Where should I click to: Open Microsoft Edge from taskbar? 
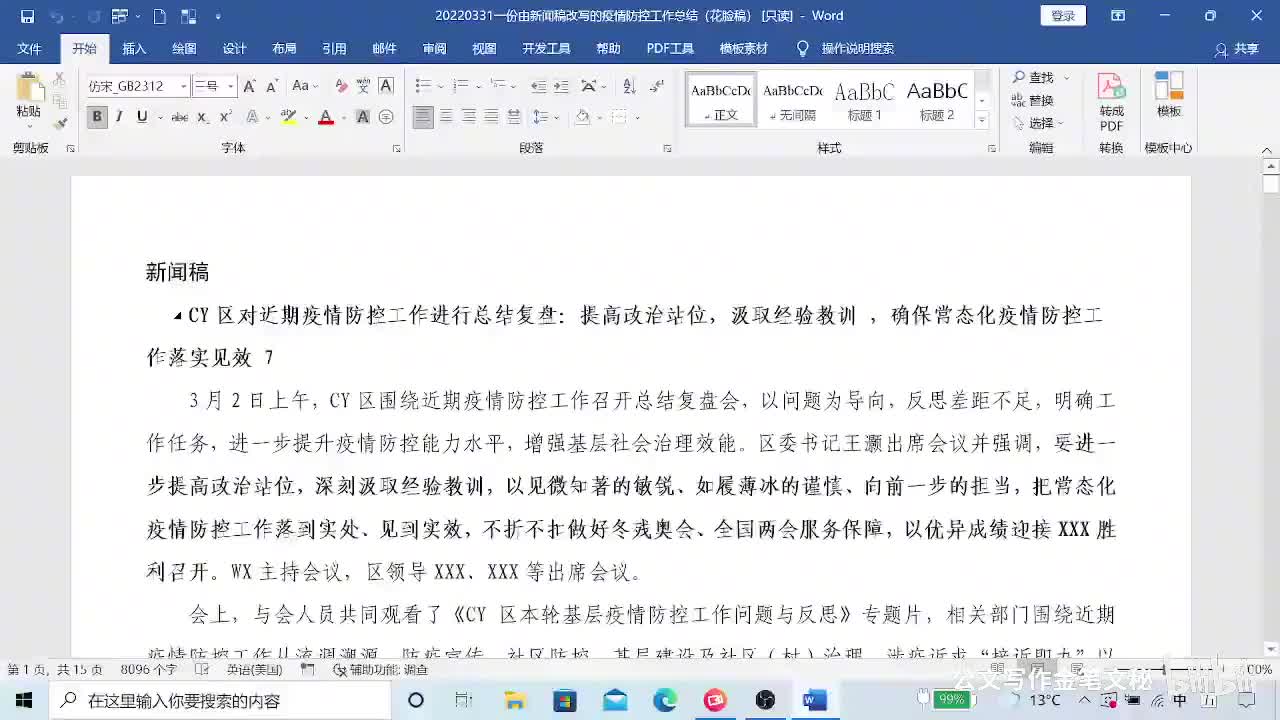tap(665, 700)
